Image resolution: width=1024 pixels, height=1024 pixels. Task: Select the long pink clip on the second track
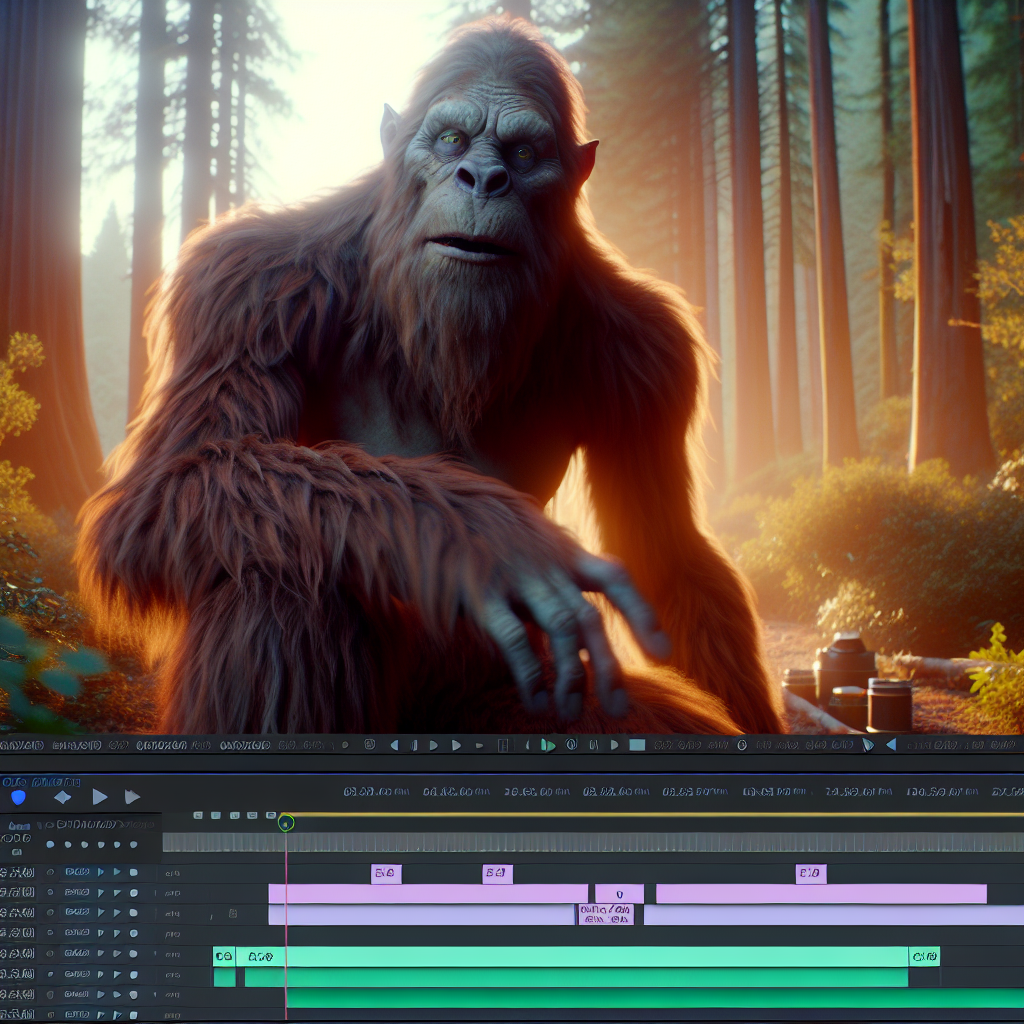[427, 894]
